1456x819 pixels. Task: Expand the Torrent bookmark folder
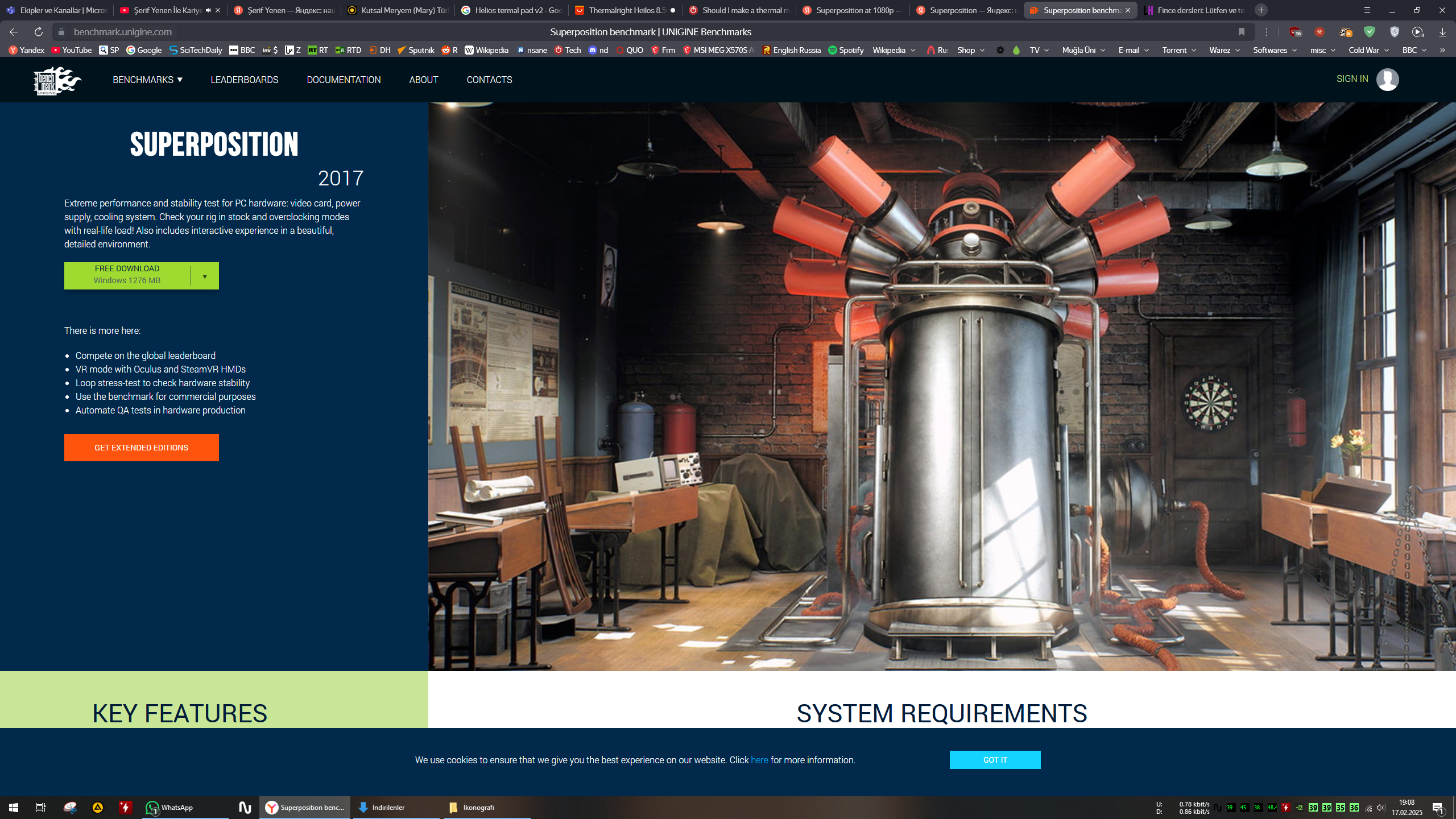(x=1179, y=50)
